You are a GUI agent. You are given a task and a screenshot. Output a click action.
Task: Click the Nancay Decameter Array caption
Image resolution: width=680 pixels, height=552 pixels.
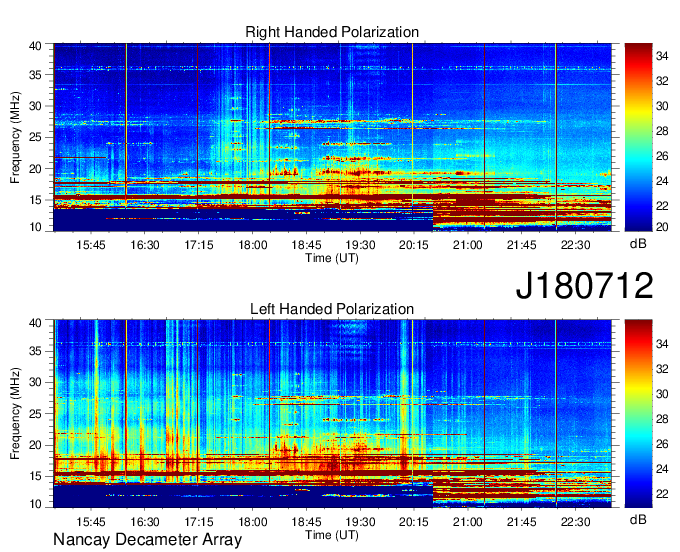point(147,540)
